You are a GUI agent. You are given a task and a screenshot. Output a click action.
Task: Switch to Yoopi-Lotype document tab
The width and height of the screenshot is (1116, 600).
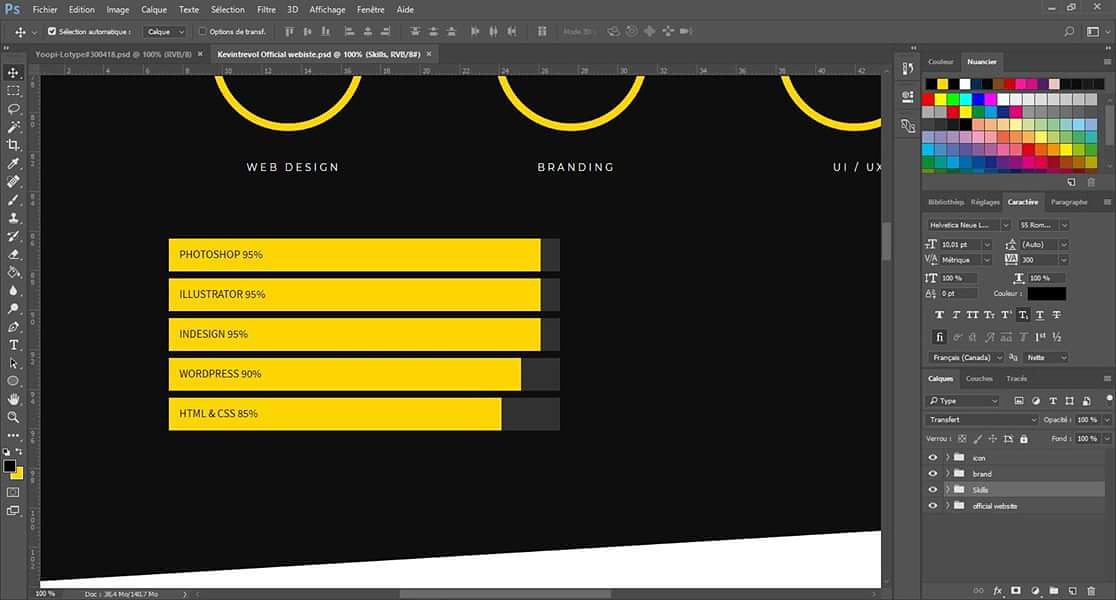[113, 54]
